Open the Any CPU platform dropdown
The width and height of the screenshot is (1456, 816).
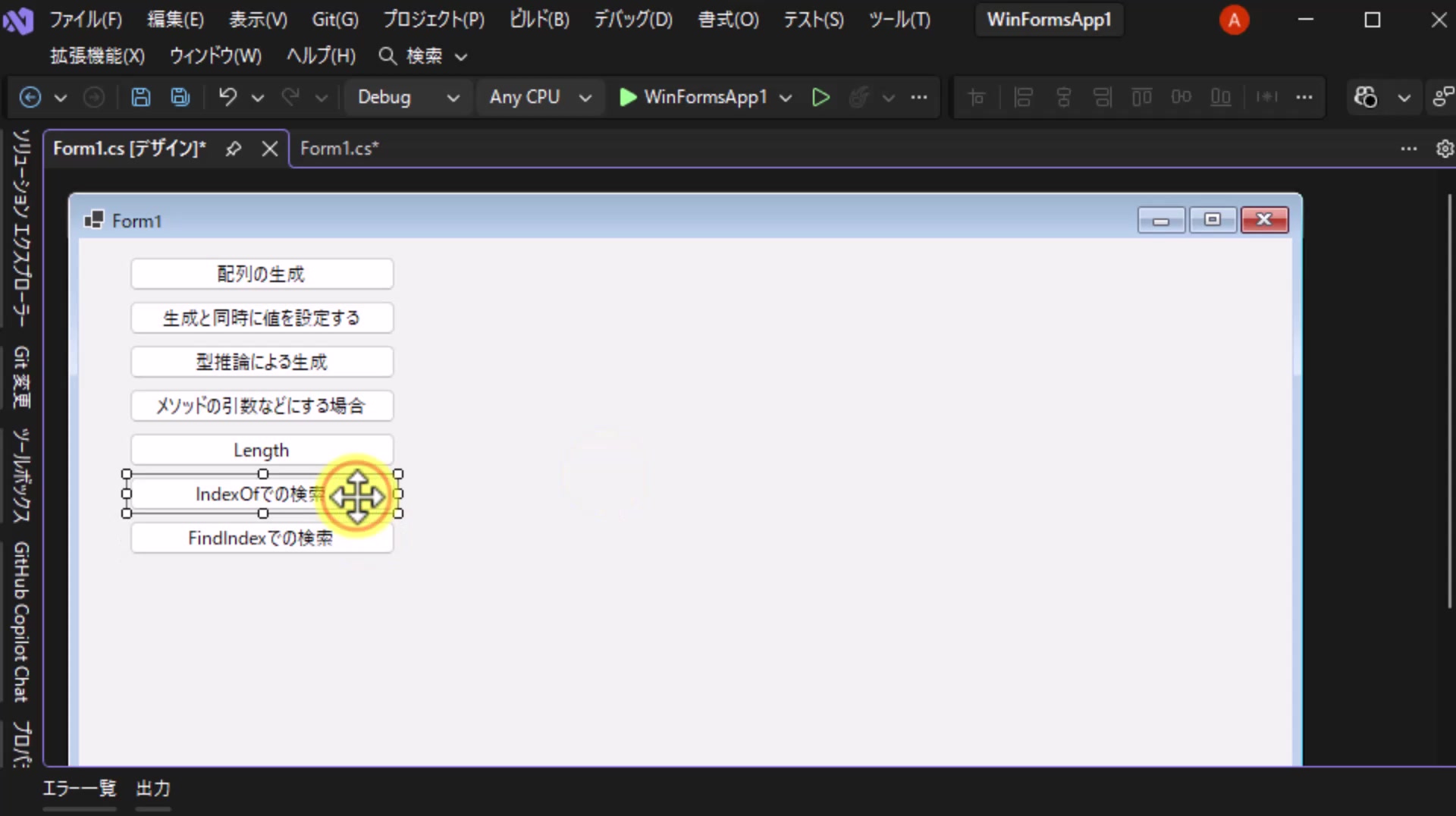540,97
